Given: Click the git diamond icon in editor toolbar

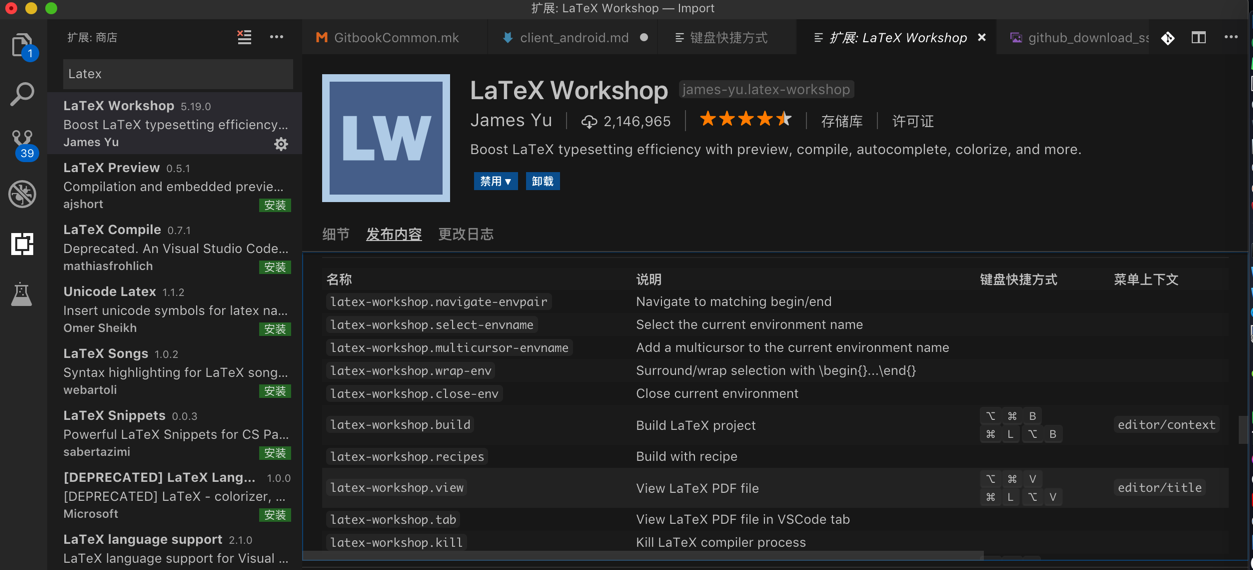Looking at the screenshot, I should [1168, 38].
